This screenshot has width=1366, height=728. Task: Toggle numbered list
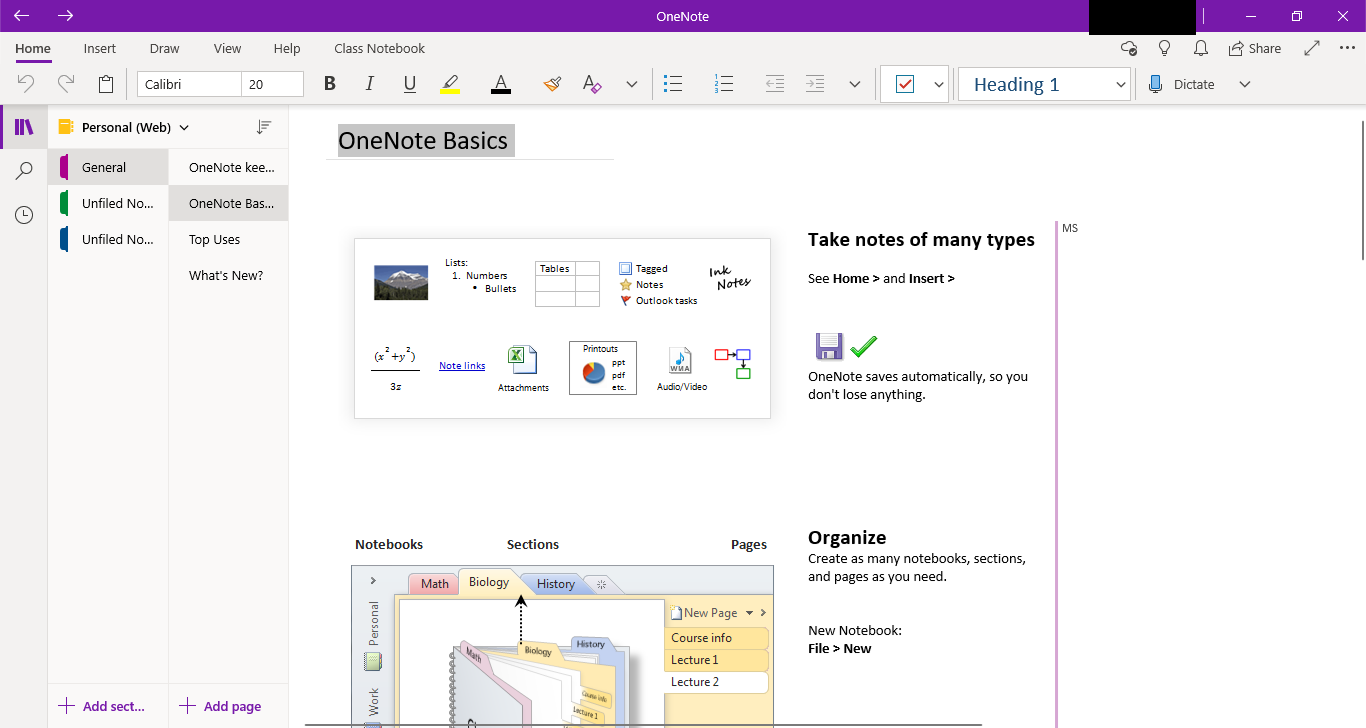[x=724, y=84]
